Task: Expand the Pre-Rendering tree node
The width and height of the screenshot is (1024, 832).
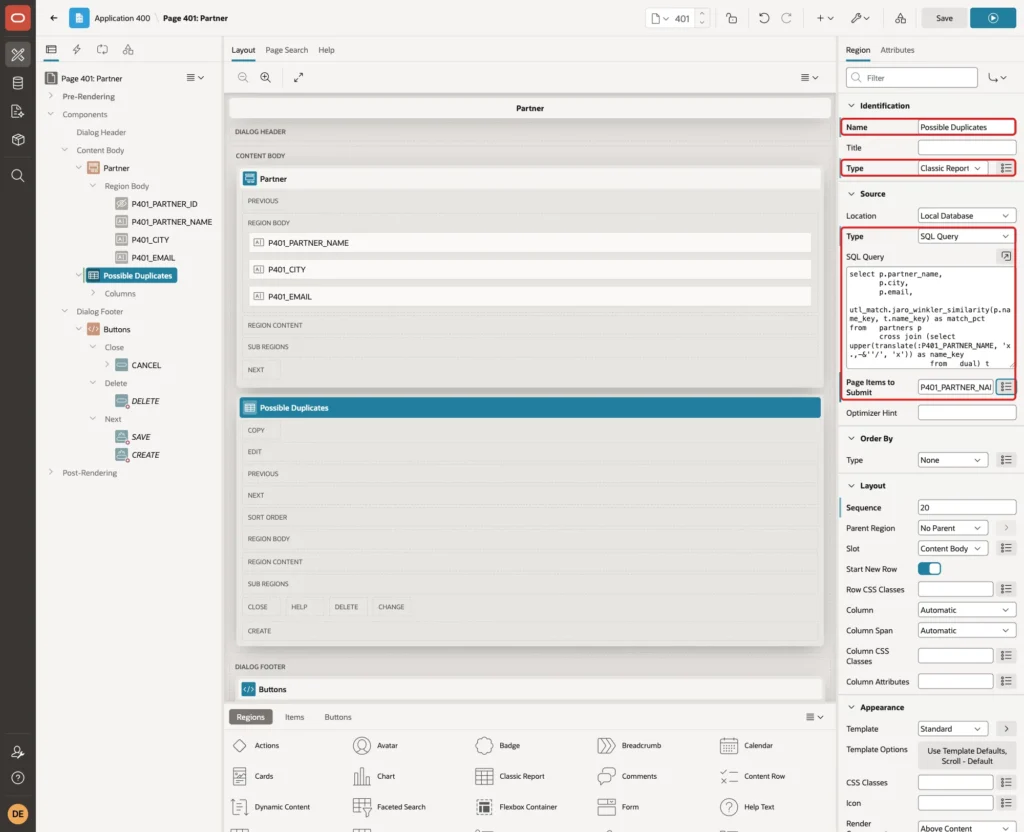Action: coord(50,96)
